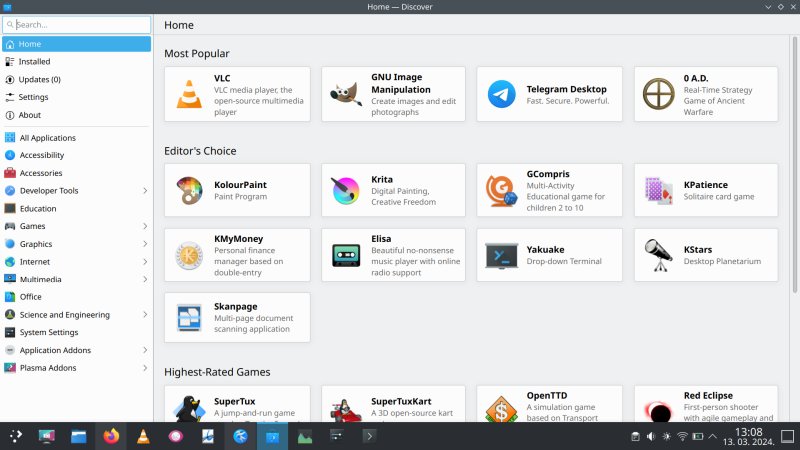Open the Installed section
The image size is (800, 450).
(x=34, y=62)
